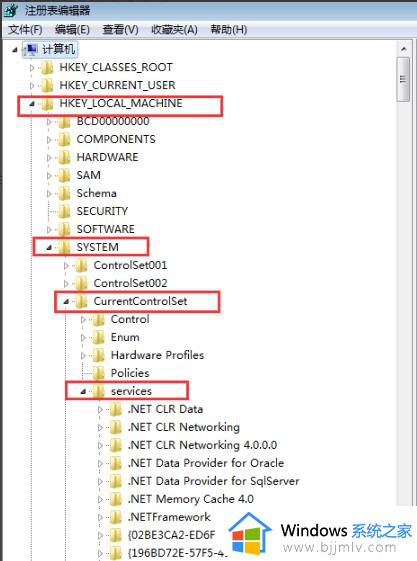Click the tree vertical scrollbar thumb

pyautogui.click(x=403, y=79)
